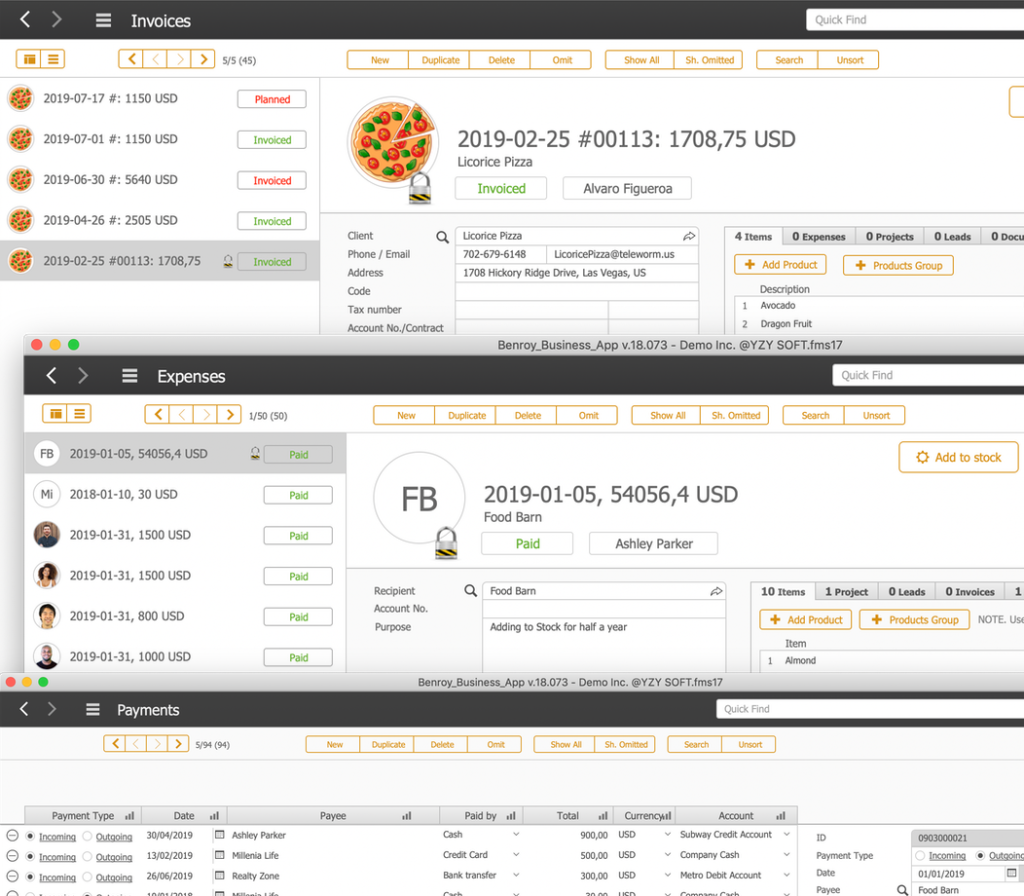Open the hamburger menu beside the Invoices title

(103, 20)
